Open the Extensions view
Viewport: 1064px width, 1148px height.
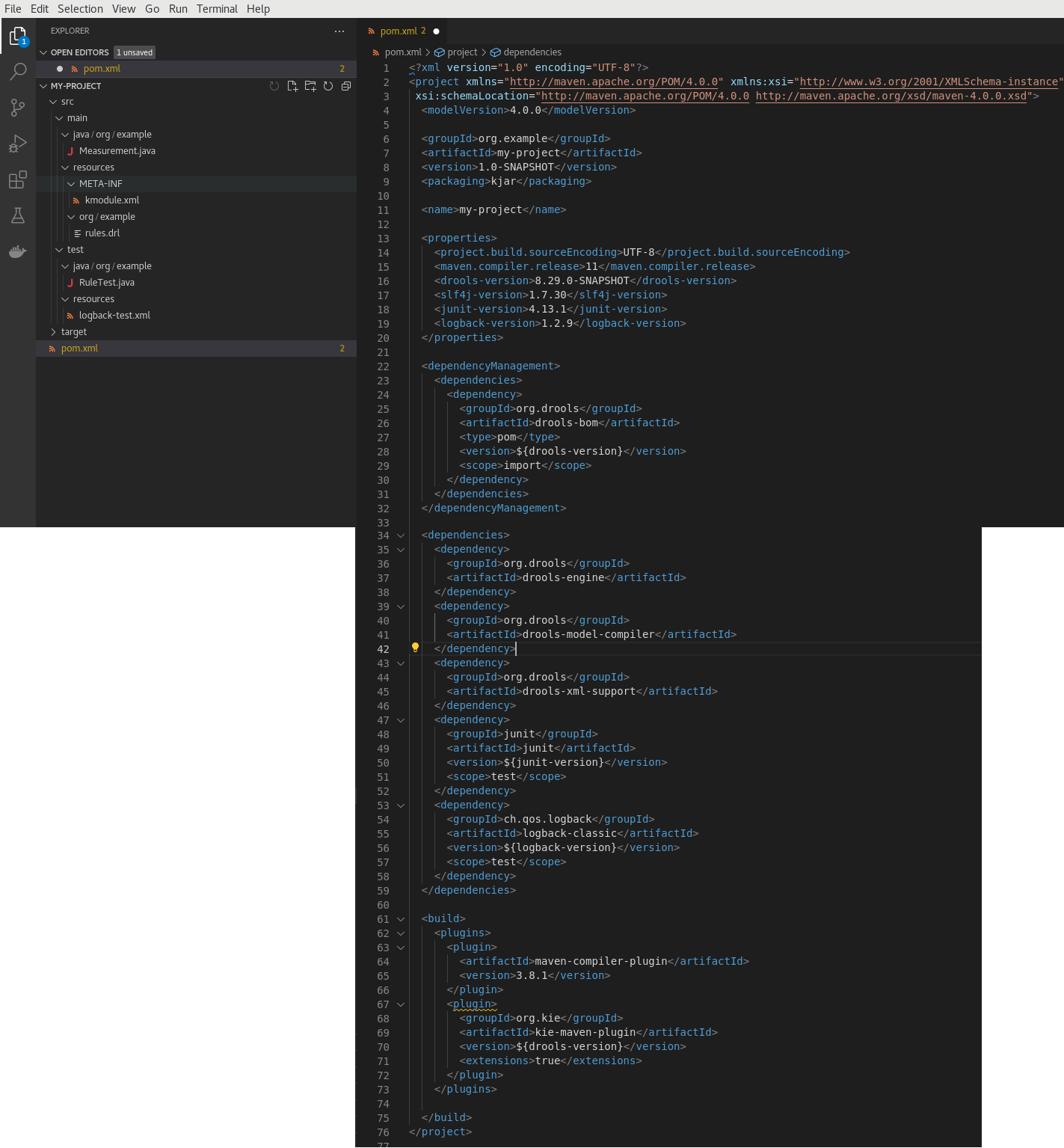point(18,179)
